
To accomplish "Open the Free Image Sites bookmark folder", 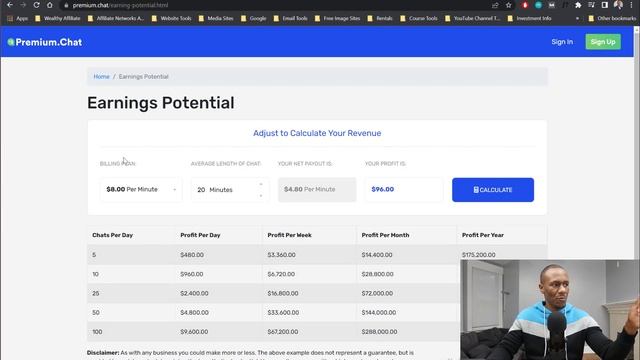I will pos(338,18).
